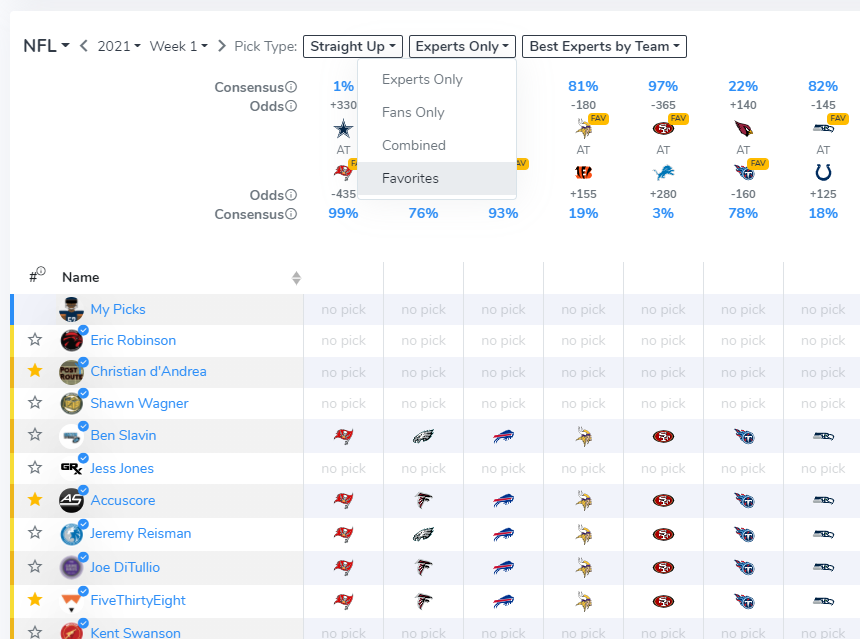The height and width of the screenshot is (639, 860).
Task: Click Jeremy Reisman's Bills pick
Action: pyautogui.click(x=503, y=534)
